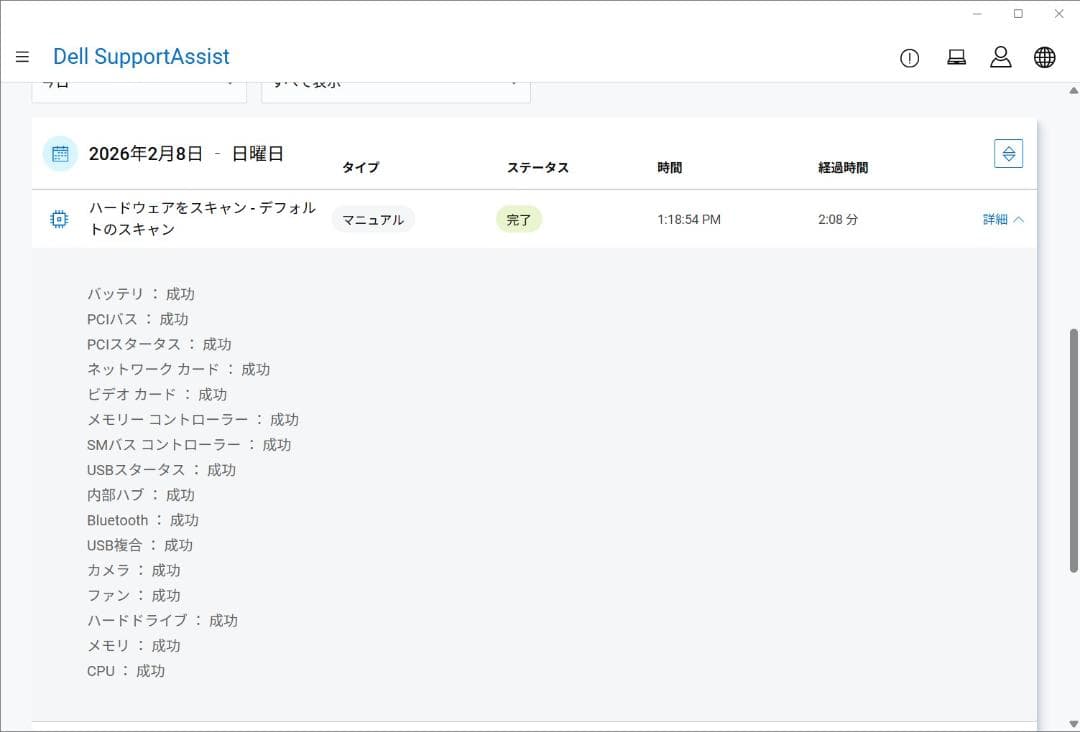Click the Dell SupportAssist title
1080x732 pixels.
141,57
